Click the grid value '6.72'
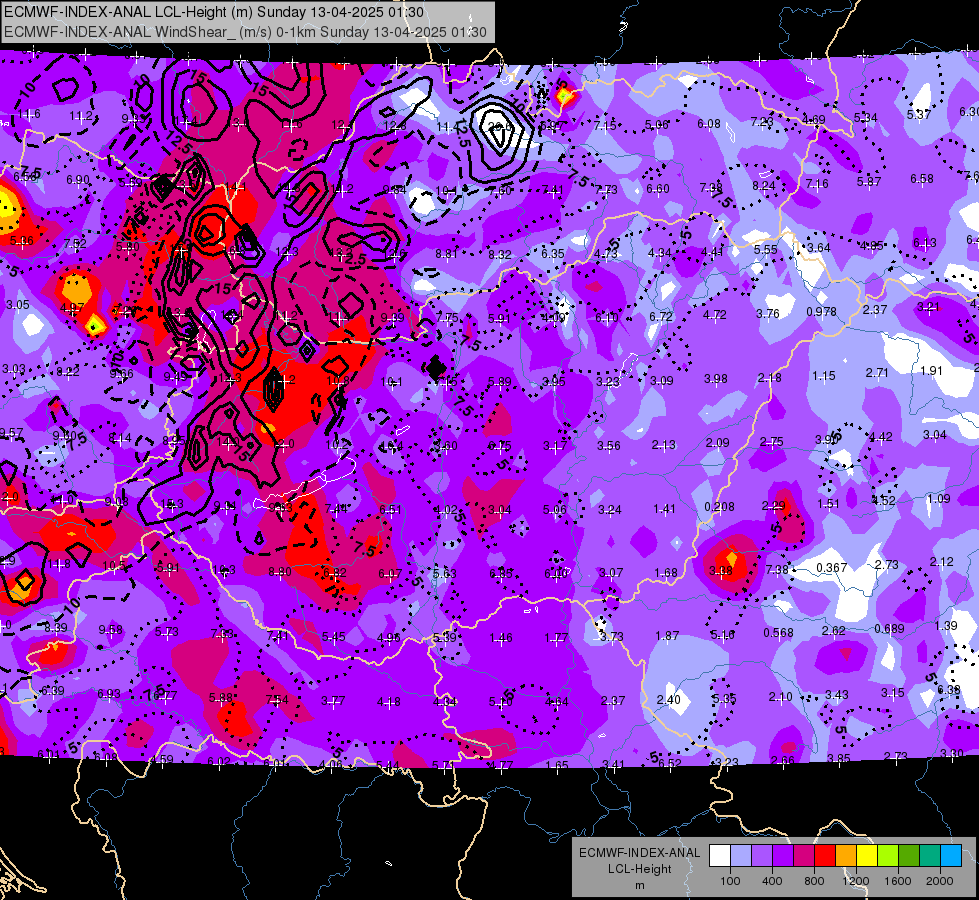Image resolution: width=979 pixels, height=900 pixels. tap(661, 317)
